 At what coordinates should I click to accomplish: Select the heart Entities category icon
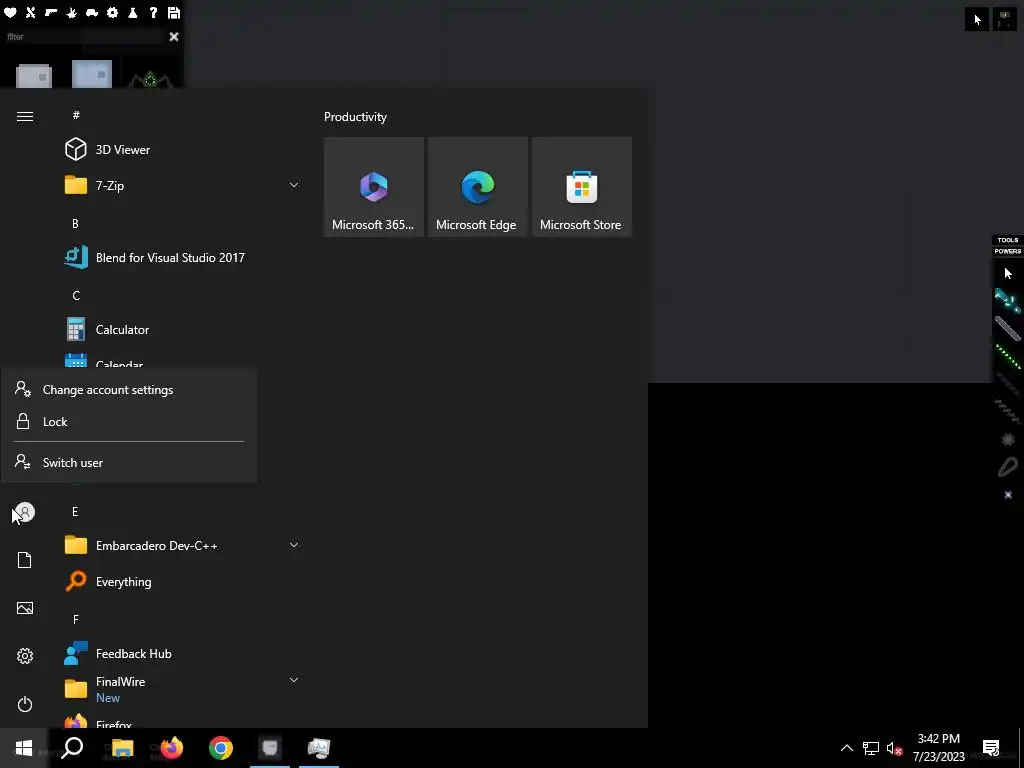[x=10, y=12]
